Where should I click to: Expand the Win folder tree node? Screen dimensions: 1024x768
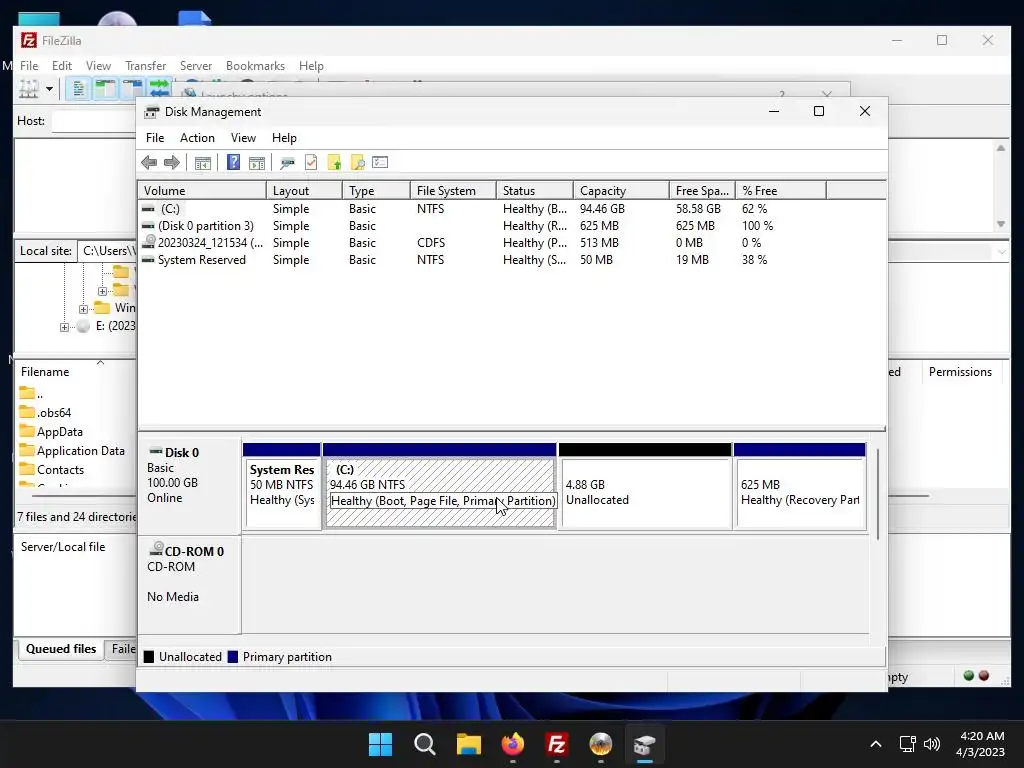click(83, 309)
